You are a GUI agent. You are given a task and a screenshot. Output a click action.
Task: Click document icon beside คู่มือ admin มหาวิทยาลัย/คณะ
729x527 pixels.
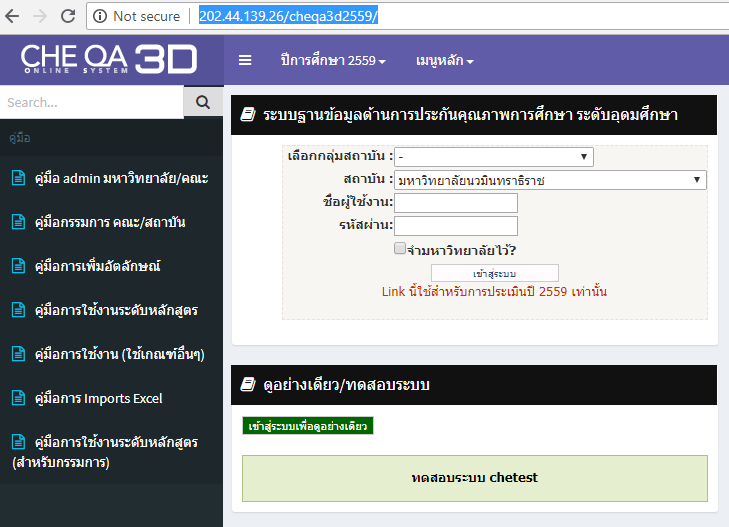(x=17, y=178)
